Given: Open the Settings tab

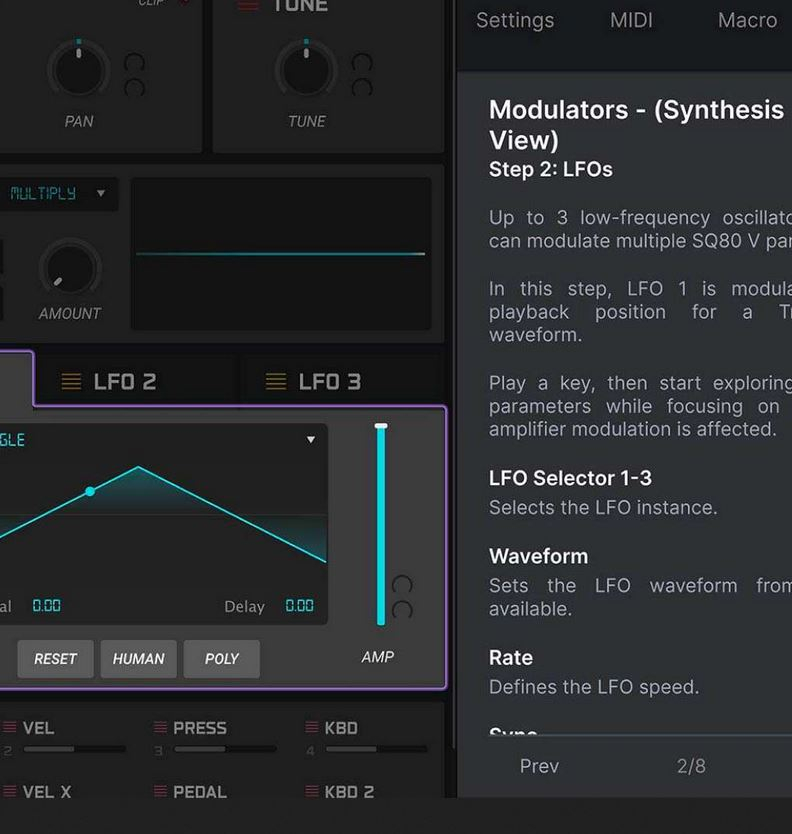Looking at the screenshot, I should 515,20.
